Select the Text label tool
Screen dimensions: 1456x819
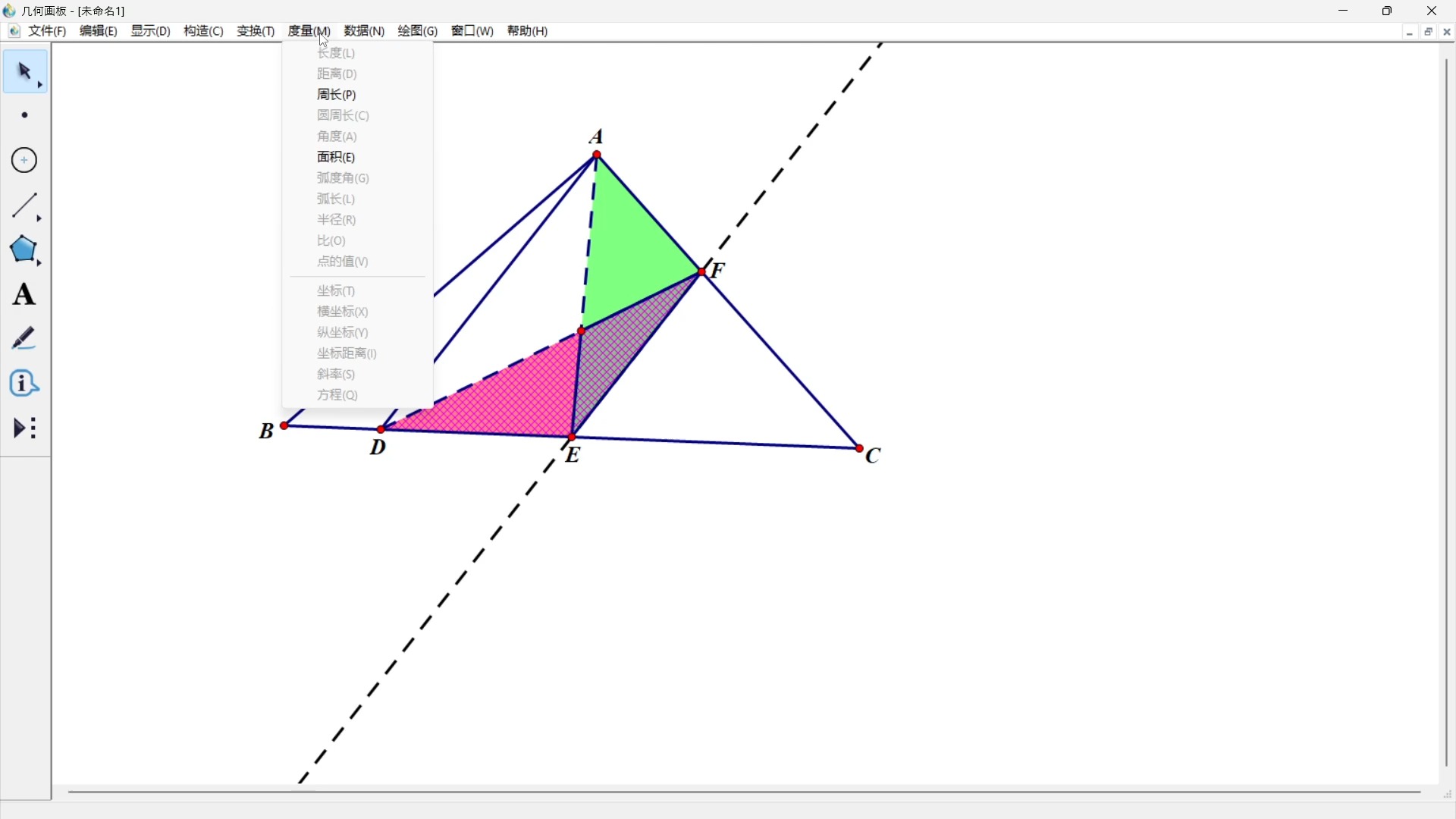(25, 294)
